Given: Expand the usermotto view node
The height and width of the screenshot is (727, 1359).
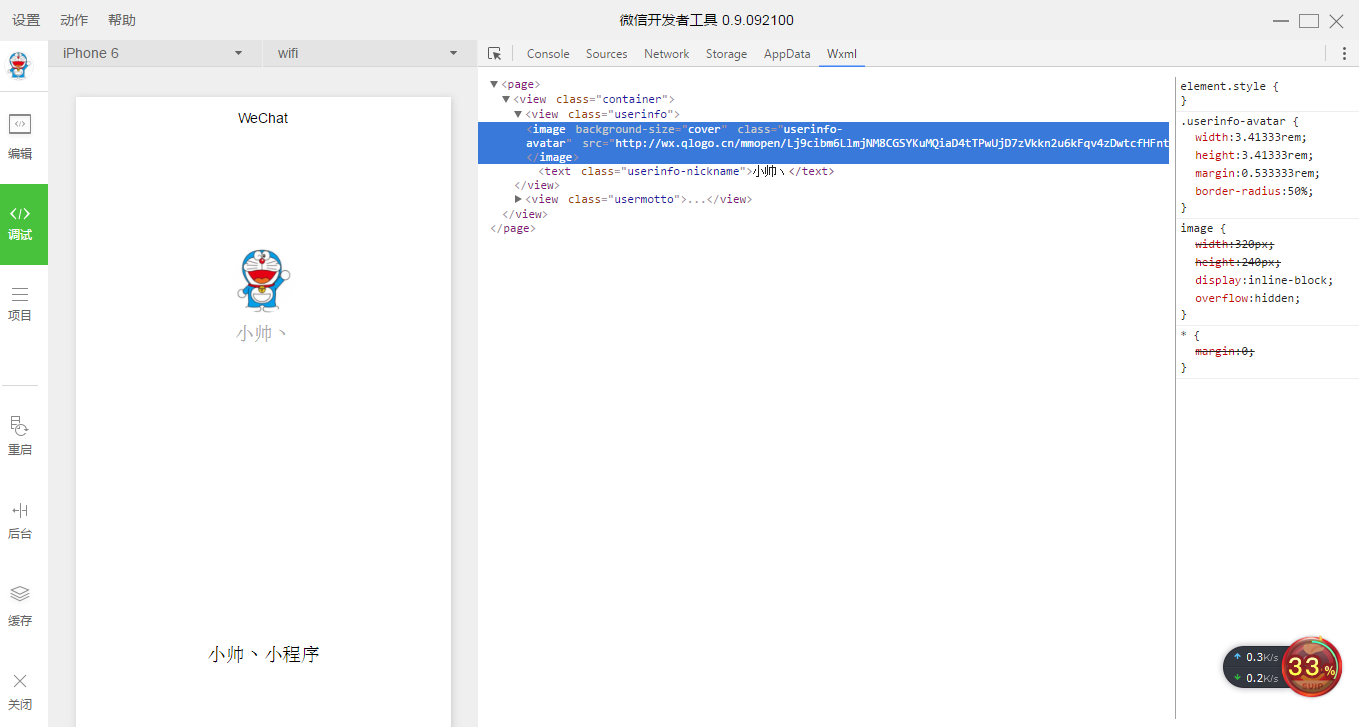Looking at the screenshot, I should pyautogui.click(x=518, y=199).
